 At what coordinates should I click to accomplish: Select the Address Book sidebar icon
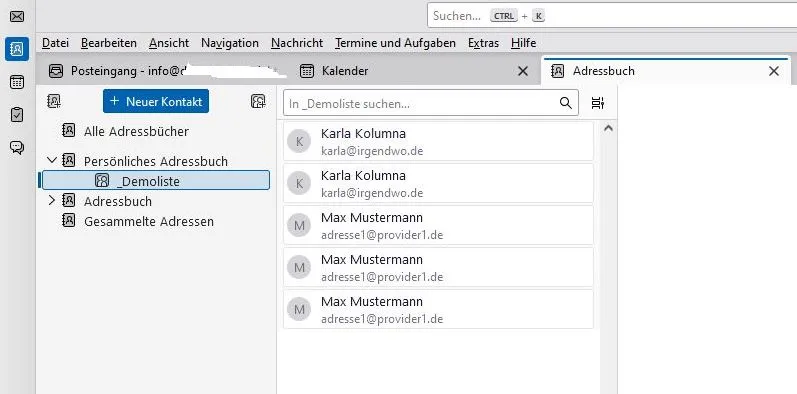[x=17, y=49]
